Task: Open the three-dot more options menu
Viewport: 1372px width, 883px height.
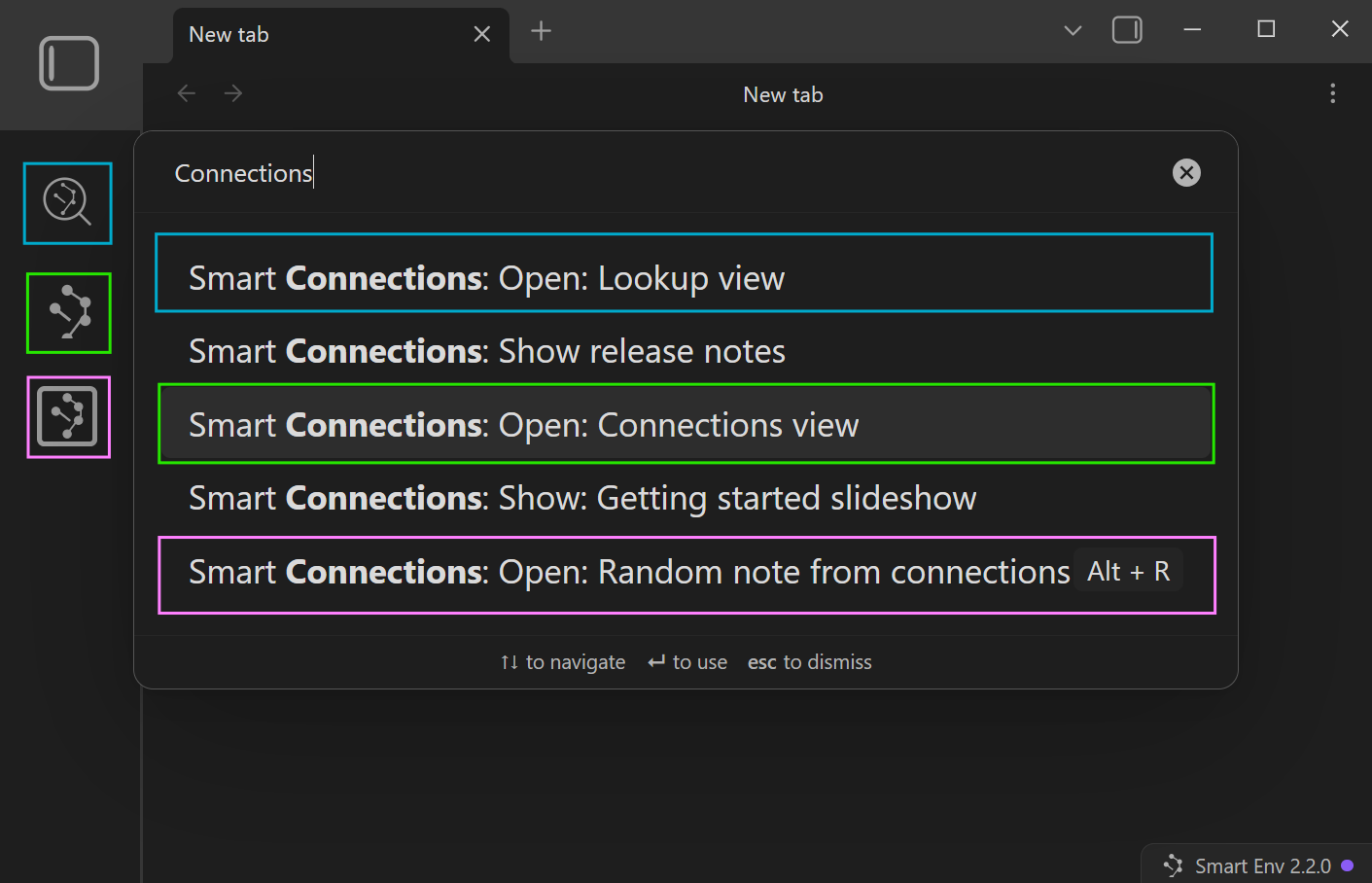Action: [x=1332, y=93]
